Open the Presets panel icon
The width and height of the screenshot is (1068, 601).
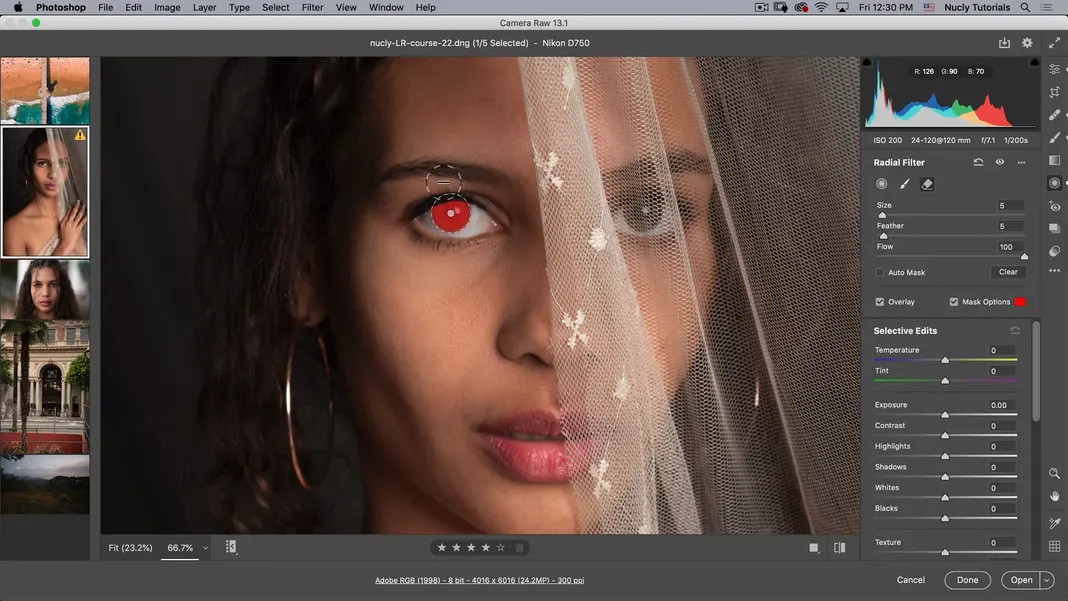(x=1054, y=251)
